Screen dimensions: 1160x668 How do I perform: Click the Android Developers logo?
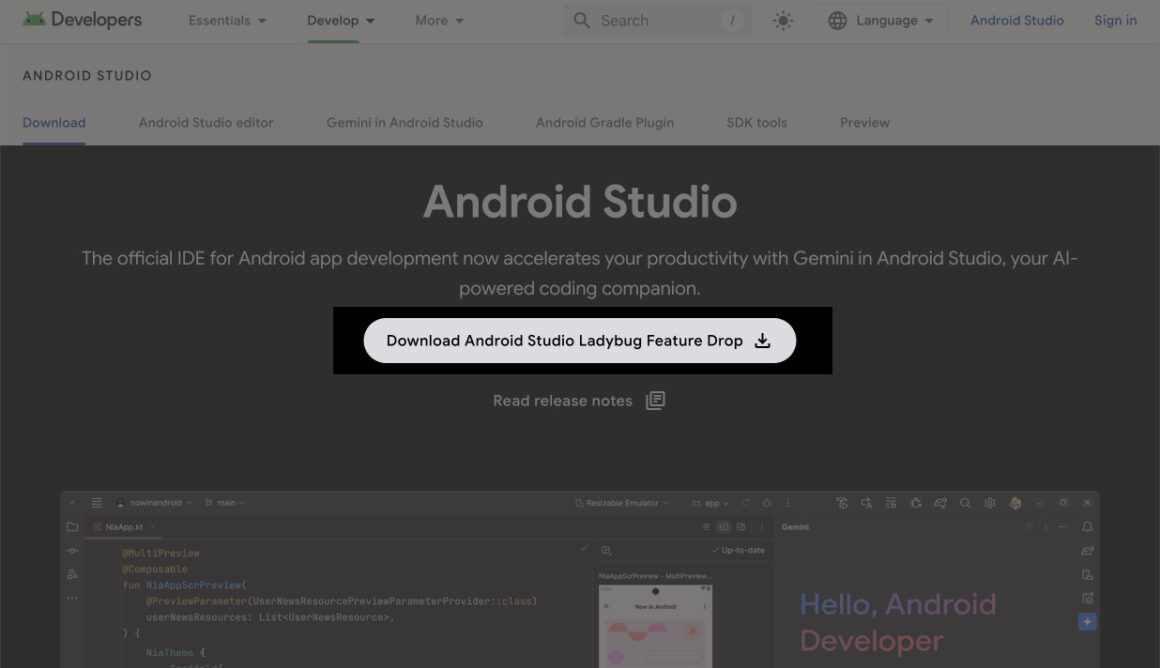pyautogui.click(x=83, y=19)
